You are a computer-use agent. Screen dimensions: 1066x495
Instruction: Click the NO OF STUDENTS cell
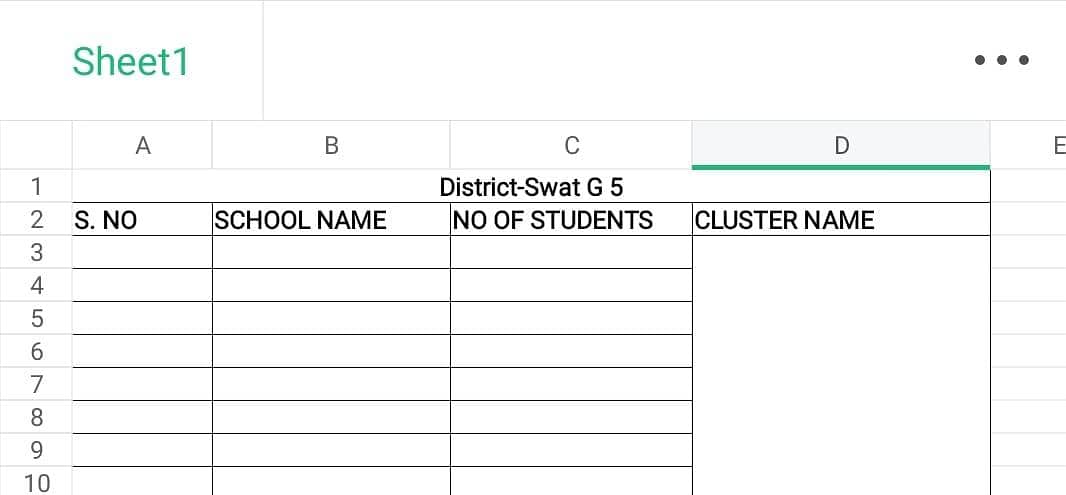571,220
